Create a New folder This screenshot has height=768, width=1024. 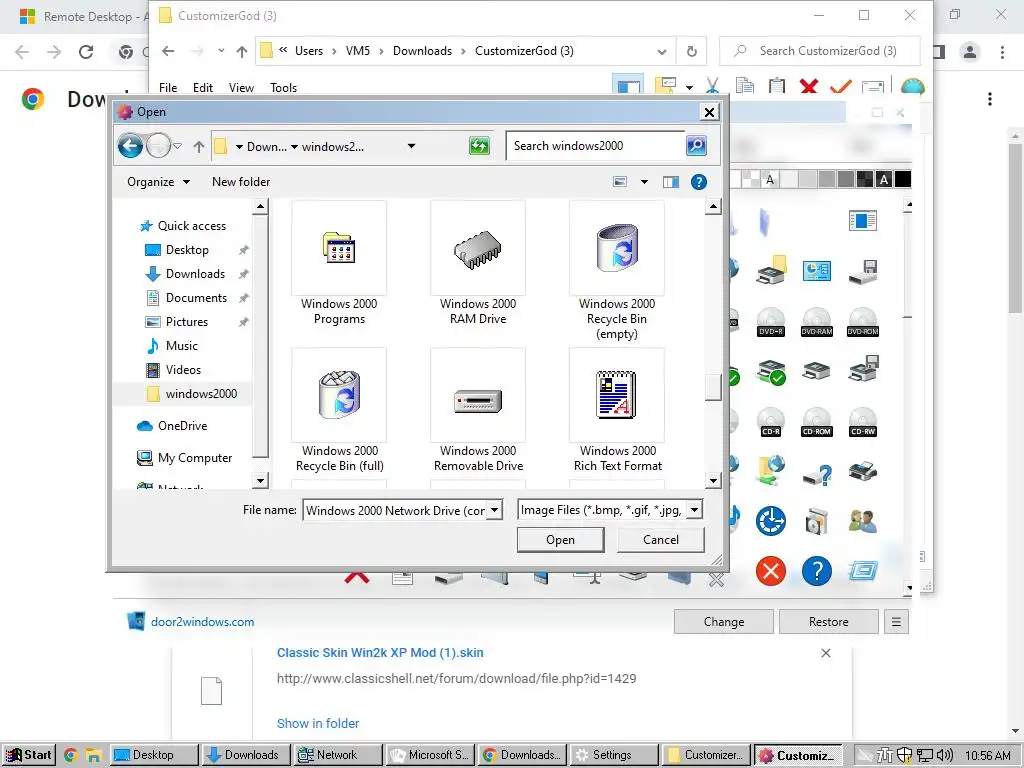click(x=241, y=182)
